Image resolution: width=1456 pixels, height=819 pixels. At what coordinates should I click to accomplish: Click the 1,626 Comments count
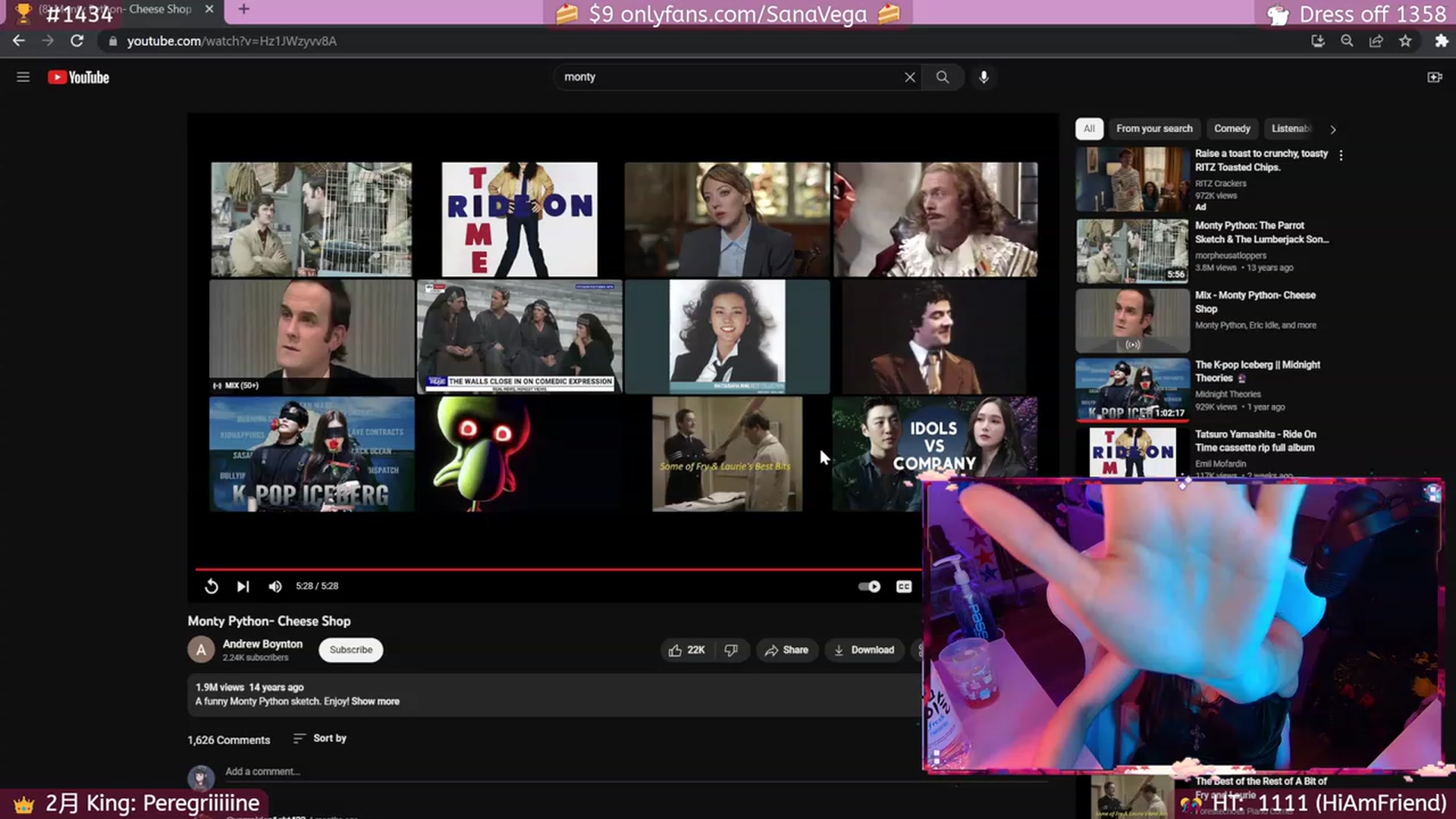(228, 740)
